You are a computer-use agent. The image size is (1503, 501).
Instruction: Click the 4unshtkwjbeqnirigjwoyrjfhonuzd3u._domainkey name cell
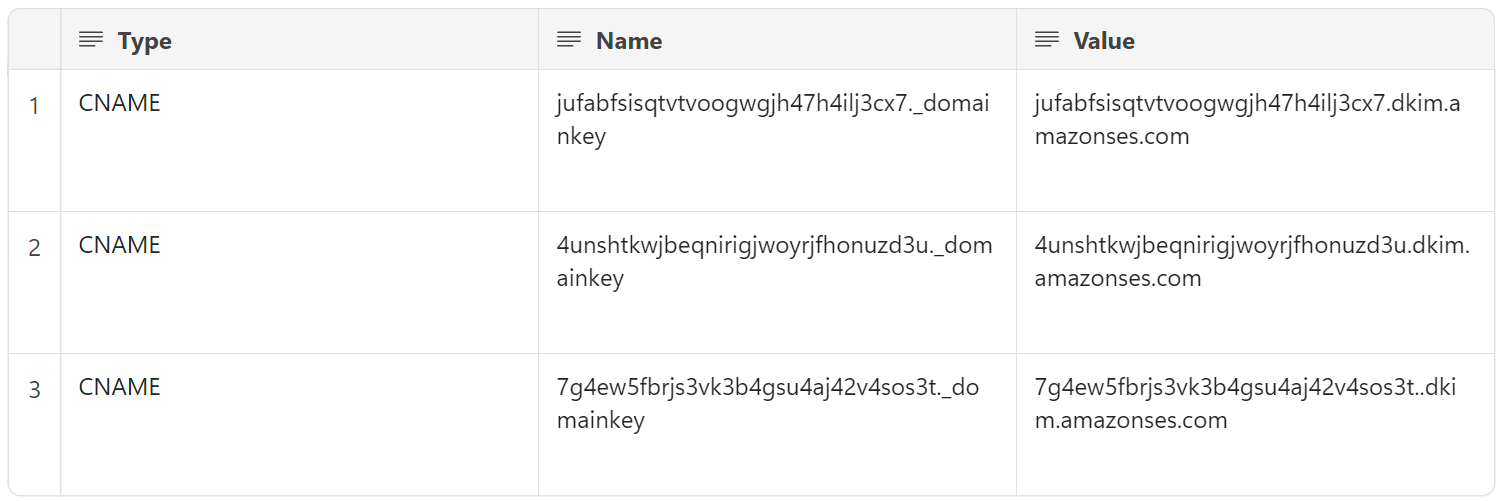pos(777,283)
